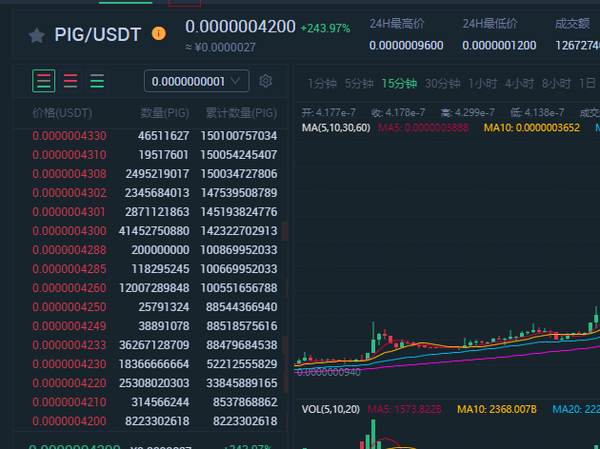The width and height of the screenshot is (600, 449).
Task: Select the 5分钟 chart interval
Action: pos(358,84)
